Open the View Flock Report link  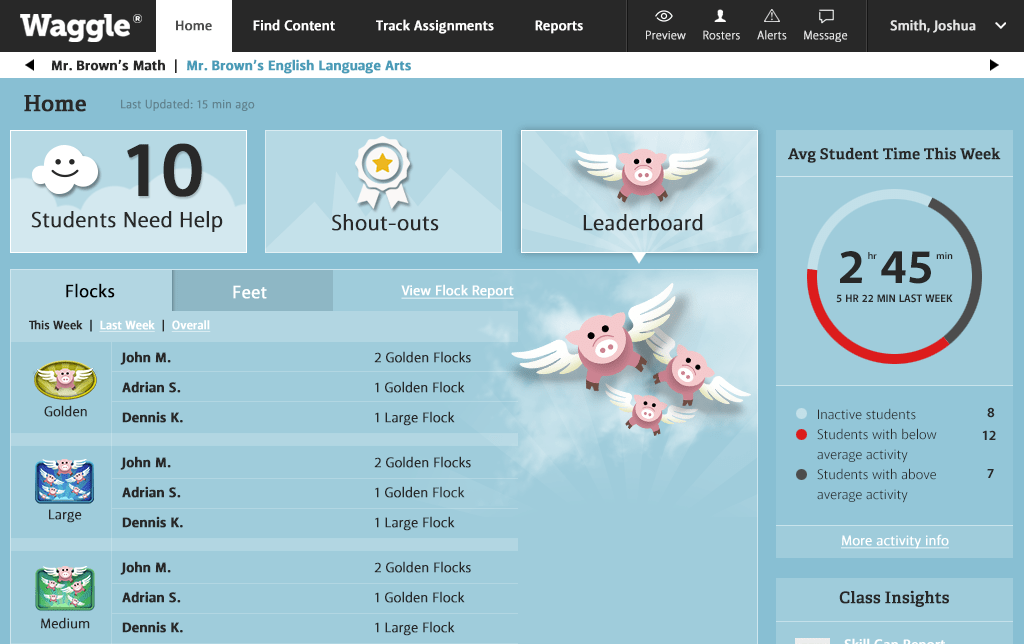[457, 291]
